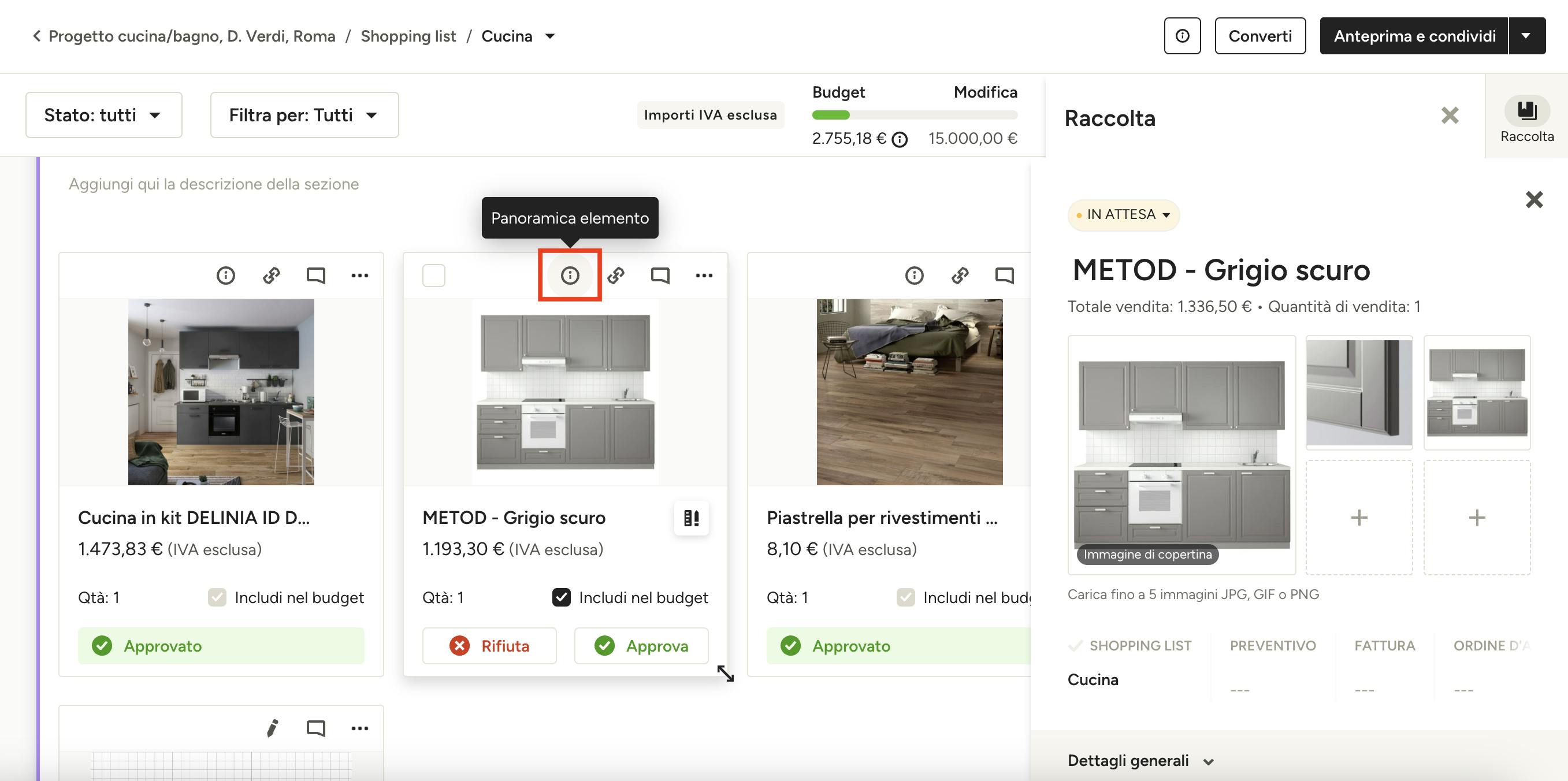Viewport: 1568px width, 781px height.
Task: Open Shopping list breadcrumb link
Action: [x=408, y=36]
